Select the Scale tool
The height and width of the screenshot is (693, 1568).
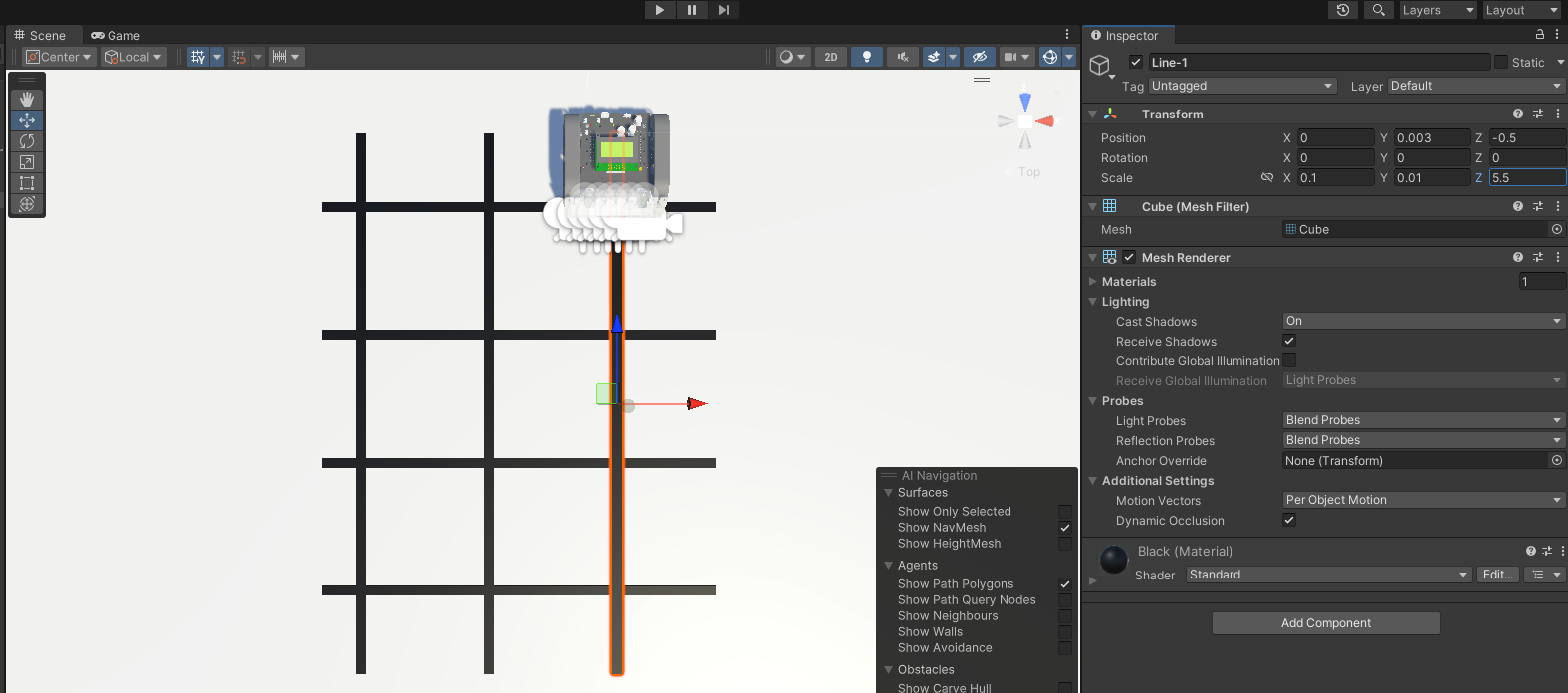pyautogui.click(x=27, y=162)
